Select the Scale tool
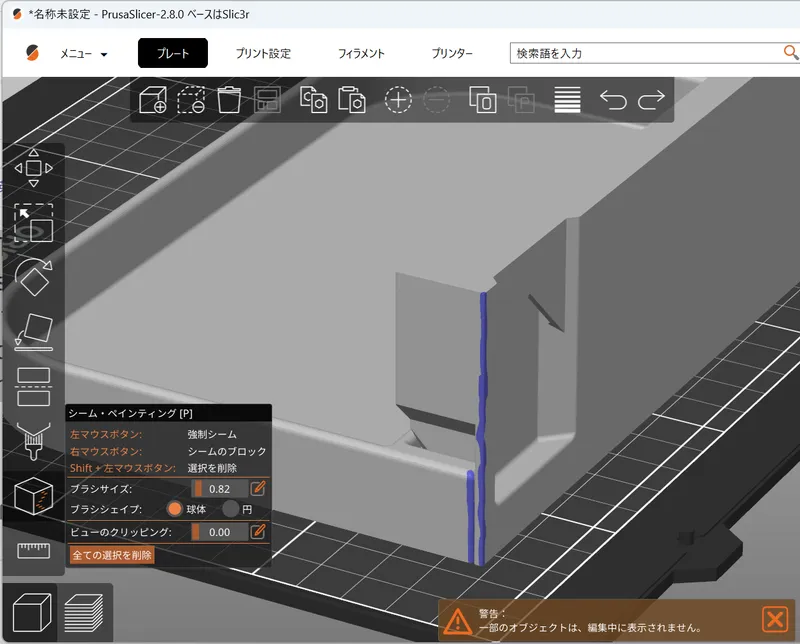The width and height of the screenshot is (800, 644). (33, 223)
